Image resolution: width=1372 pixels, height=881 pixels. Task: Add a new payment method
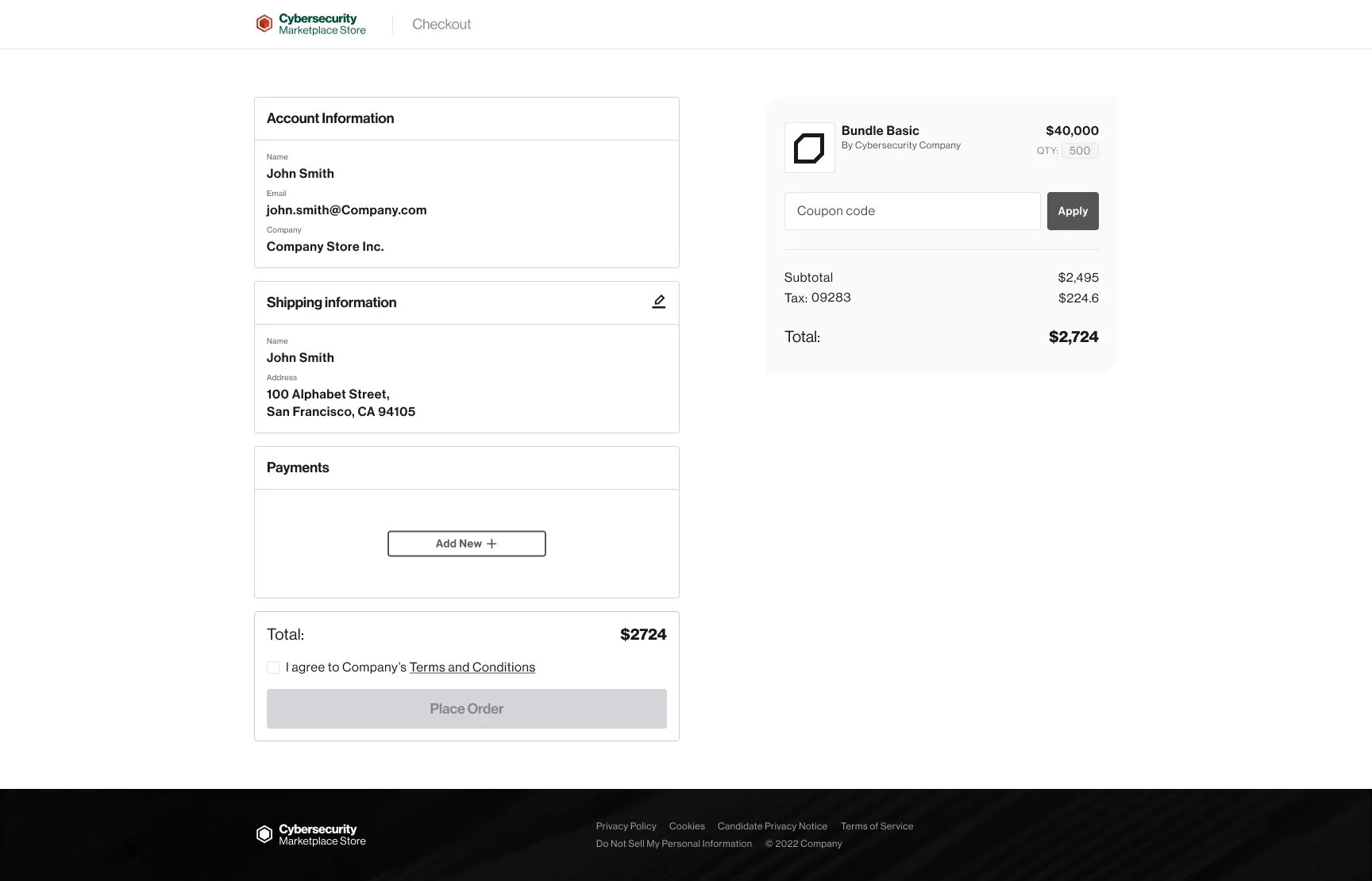click(467, 544)
